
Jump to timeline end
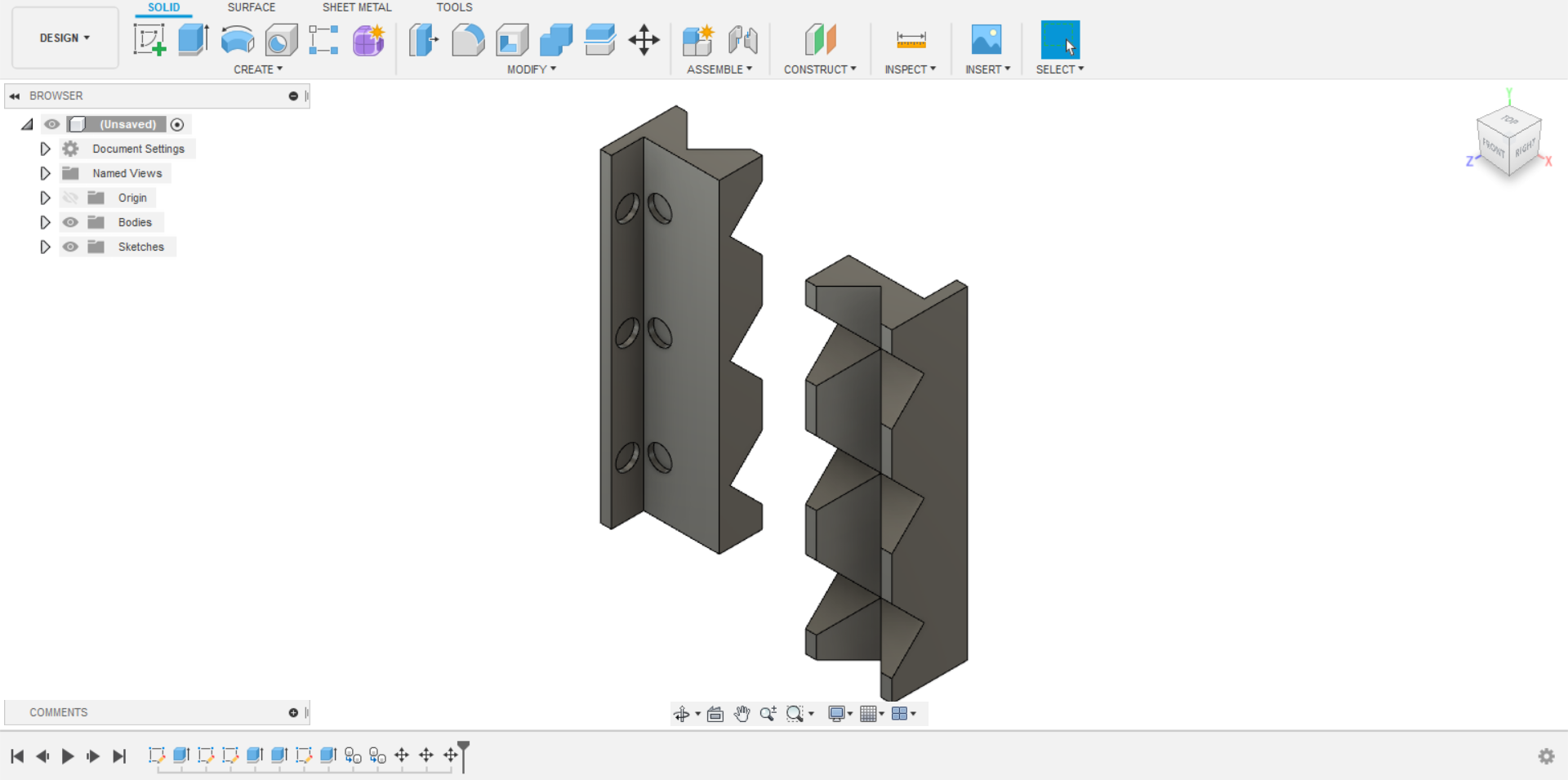(x=119, y=756)
